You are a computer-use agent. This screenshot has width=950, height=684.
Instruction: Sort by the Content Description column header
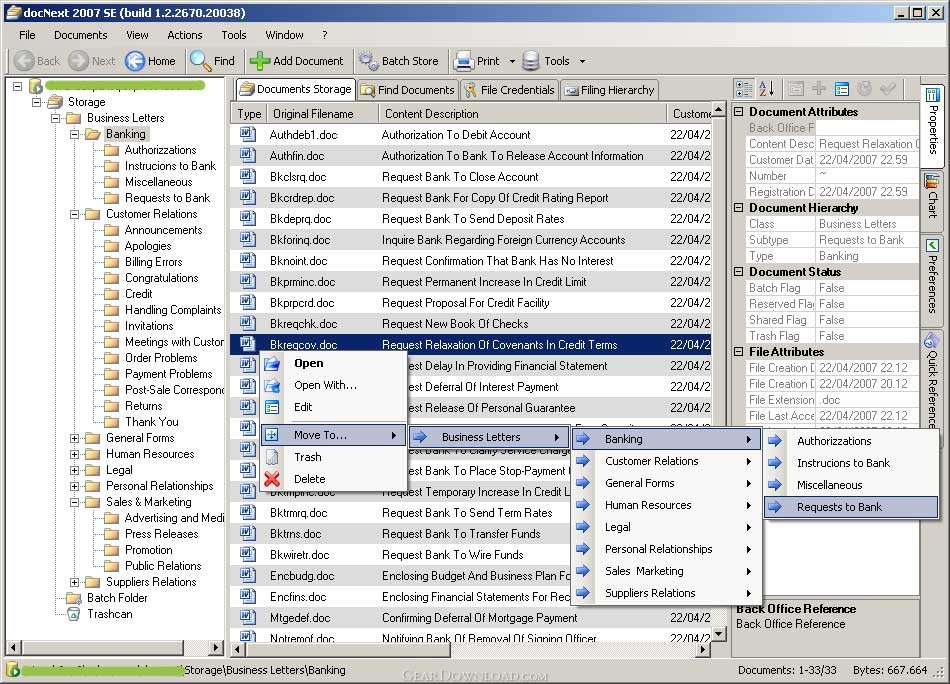[521, 114]
